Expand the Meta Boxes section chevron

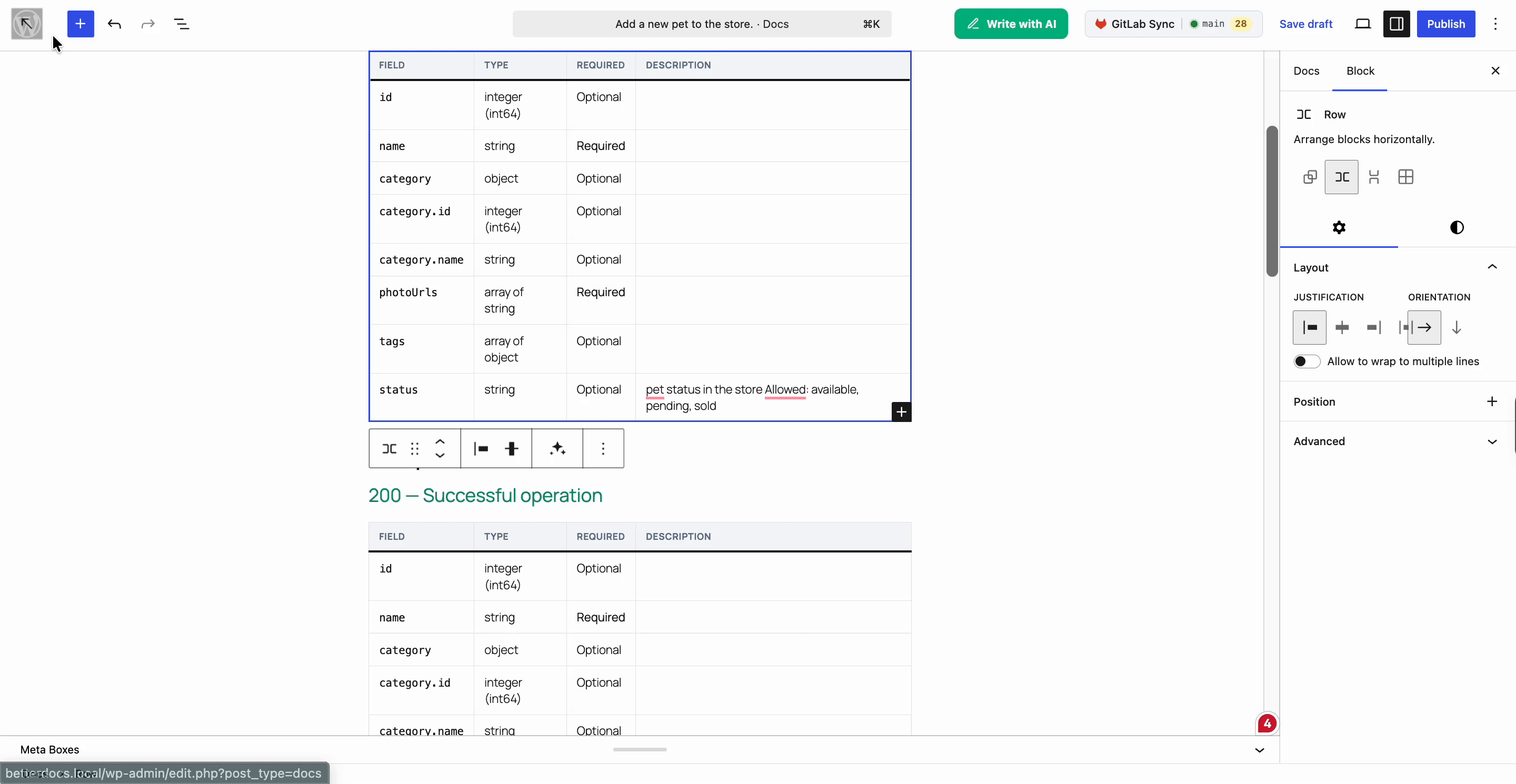1260,750
